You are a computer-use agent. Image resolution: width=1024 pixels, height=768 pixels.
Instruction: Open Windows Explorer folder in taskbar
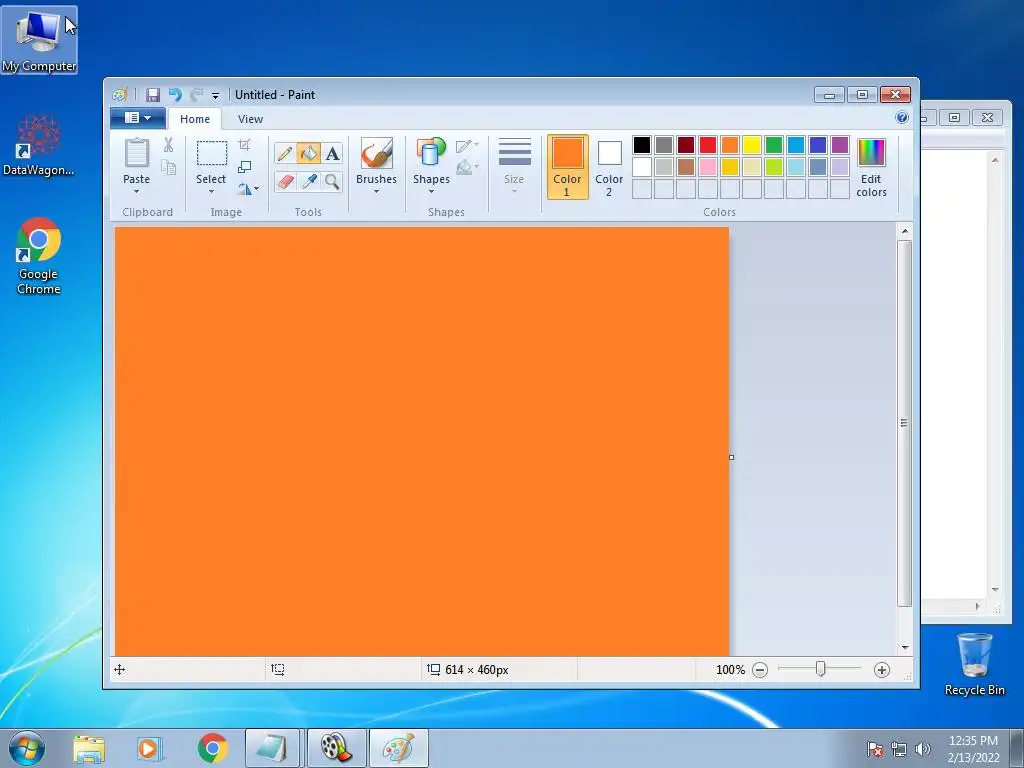tap(89, 749)
